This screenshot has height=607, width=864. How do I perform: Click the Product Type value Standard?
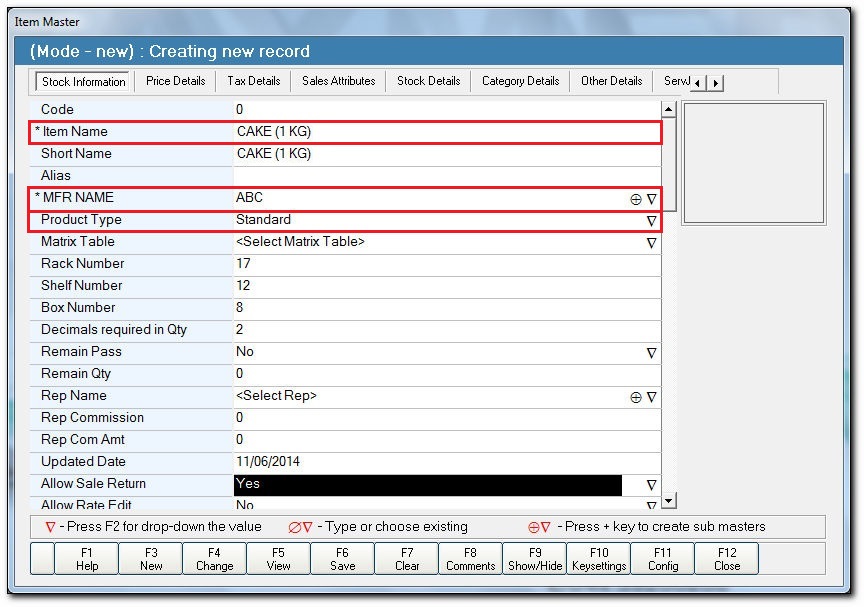(x=263, y=220)
